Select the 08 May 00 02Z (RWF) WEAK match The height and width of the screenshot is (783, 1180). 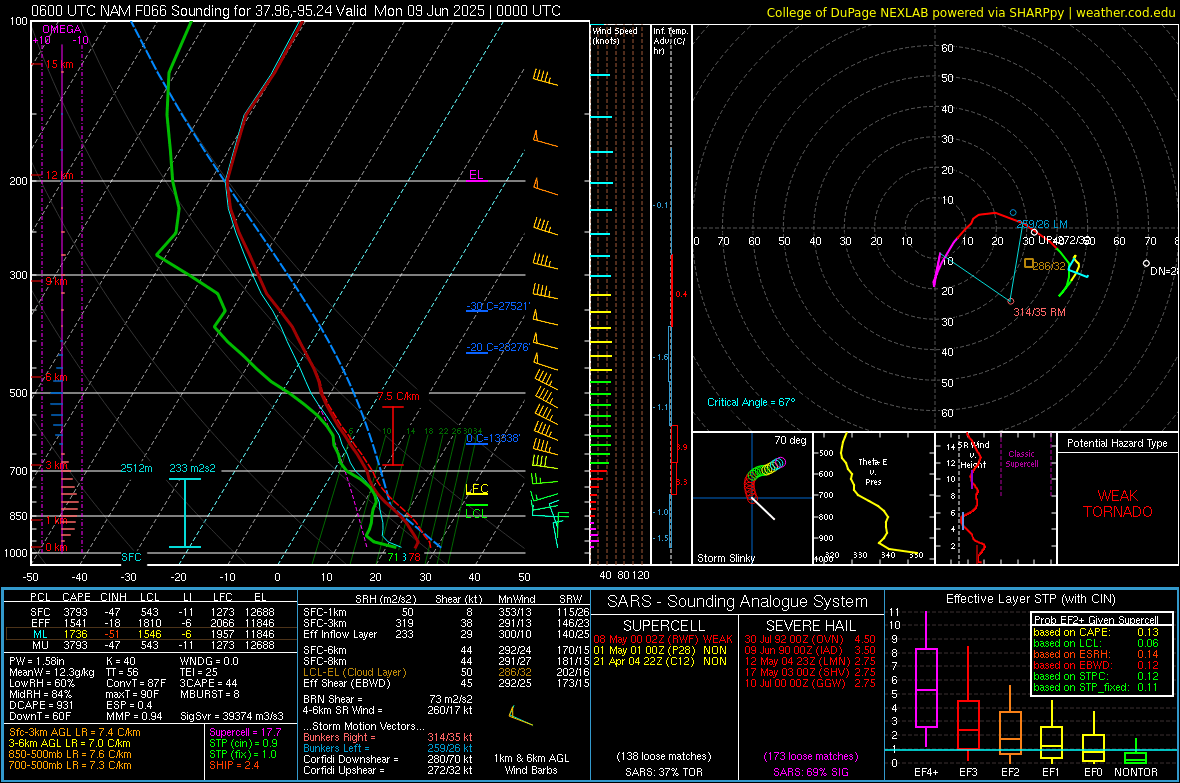pos(663,639)
